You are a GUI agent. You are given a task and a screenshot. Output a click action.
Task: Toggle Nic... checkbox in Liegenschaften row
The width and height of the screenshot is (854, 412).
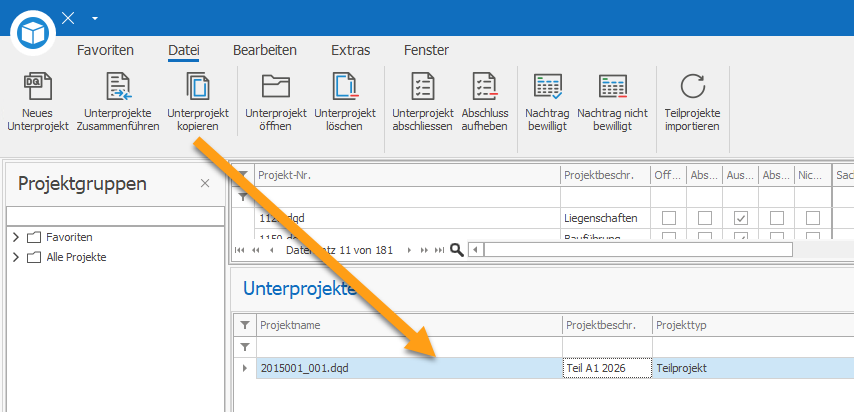point(813,218)
